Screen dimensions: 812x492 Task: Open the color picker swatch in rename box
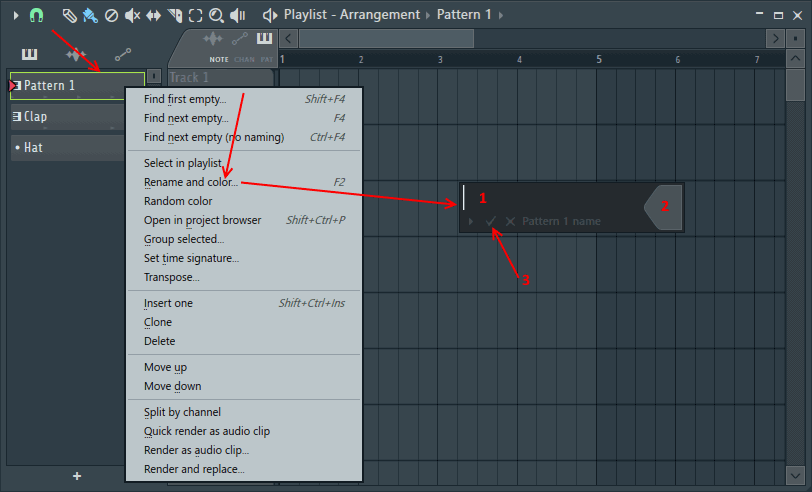click(664, 207)
